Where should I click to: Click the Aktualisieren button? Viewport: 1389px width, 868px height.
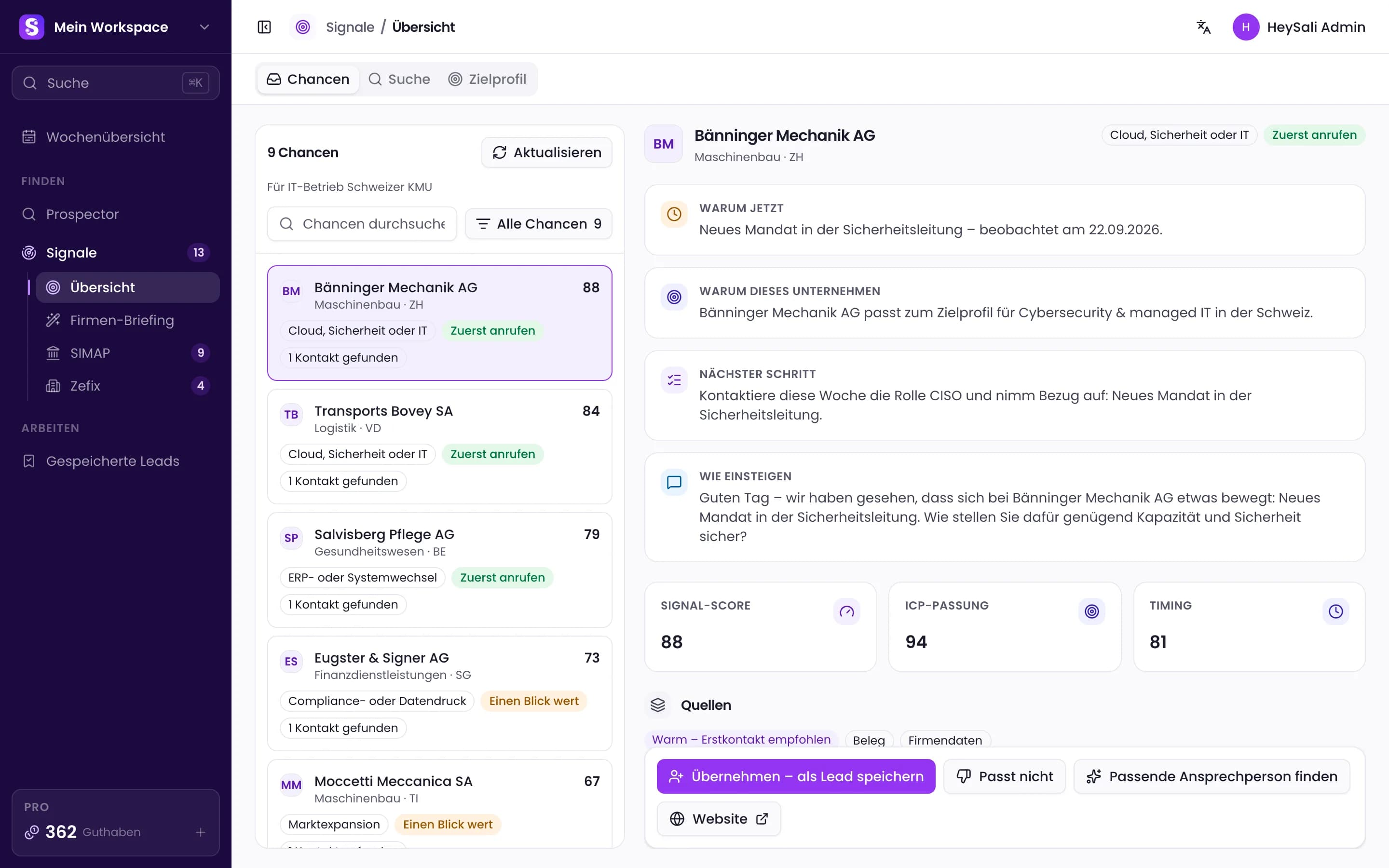(546, 153)
